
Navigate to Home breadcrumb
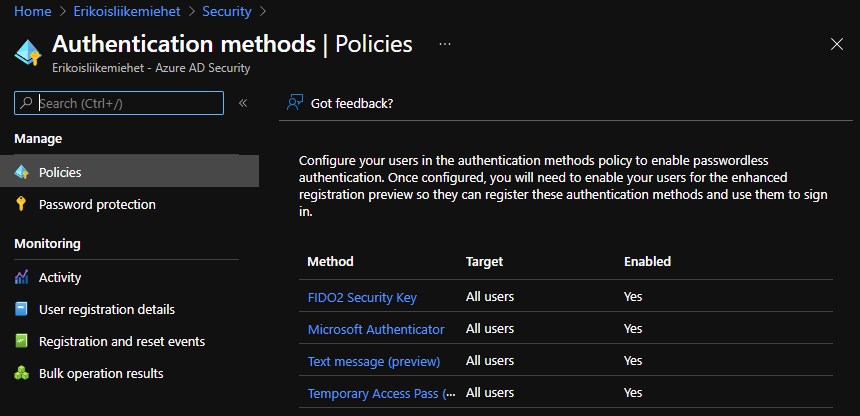[x=32, y=11]
